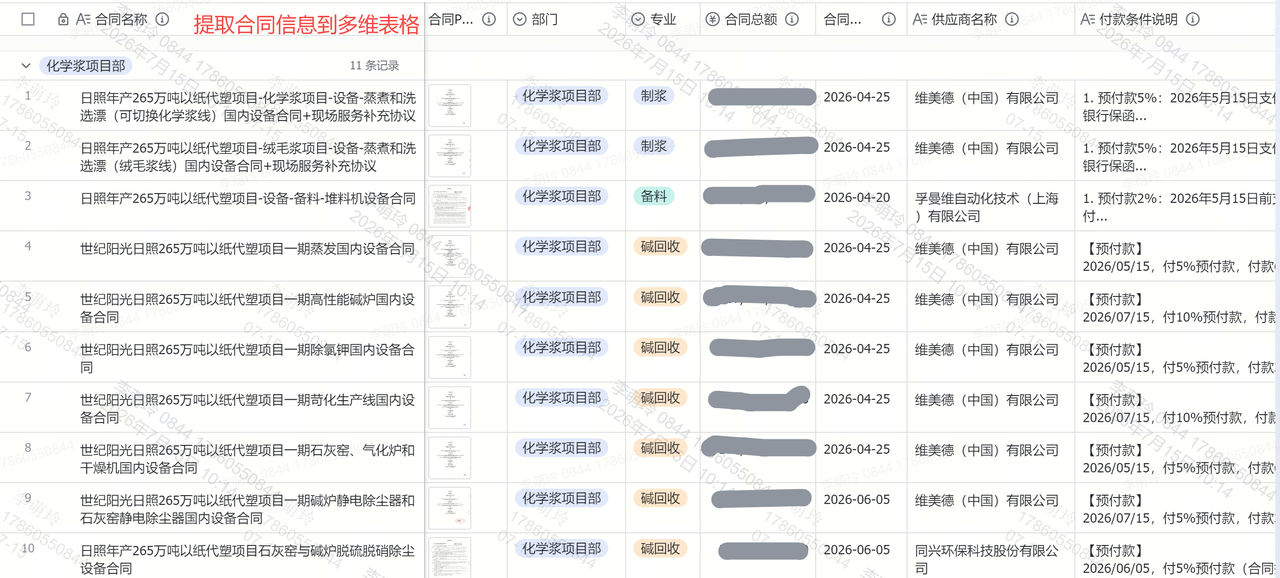Click supplier 孚曼维自动化技术(上海)有限公司
The image size is (1280, 578).
[x=987, y=207]
